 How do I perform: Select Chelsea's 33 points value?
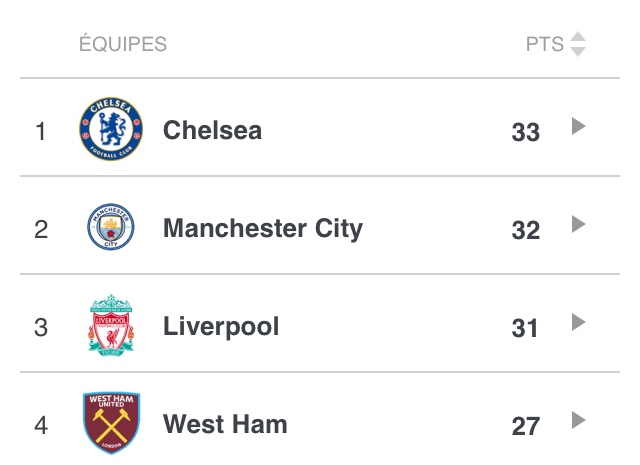tap(525, 132)
